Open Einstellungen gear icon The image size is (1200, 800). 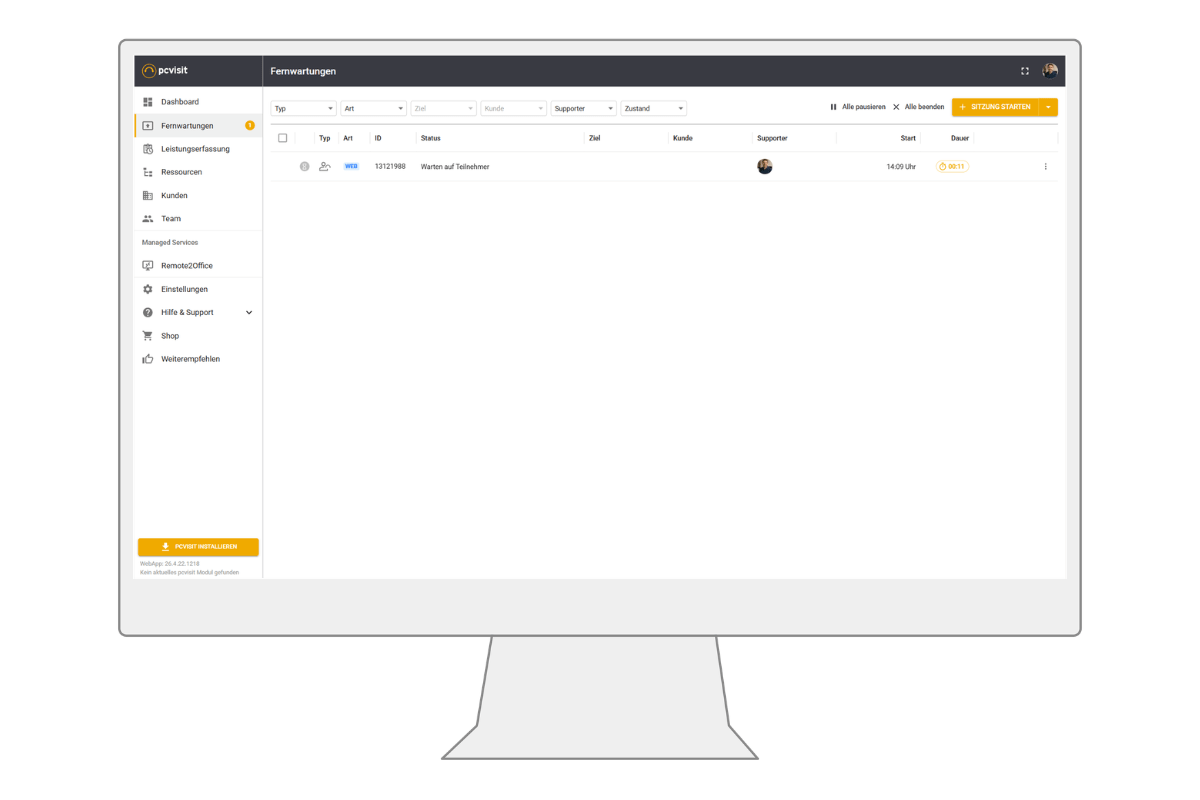[x=148, y=289]
